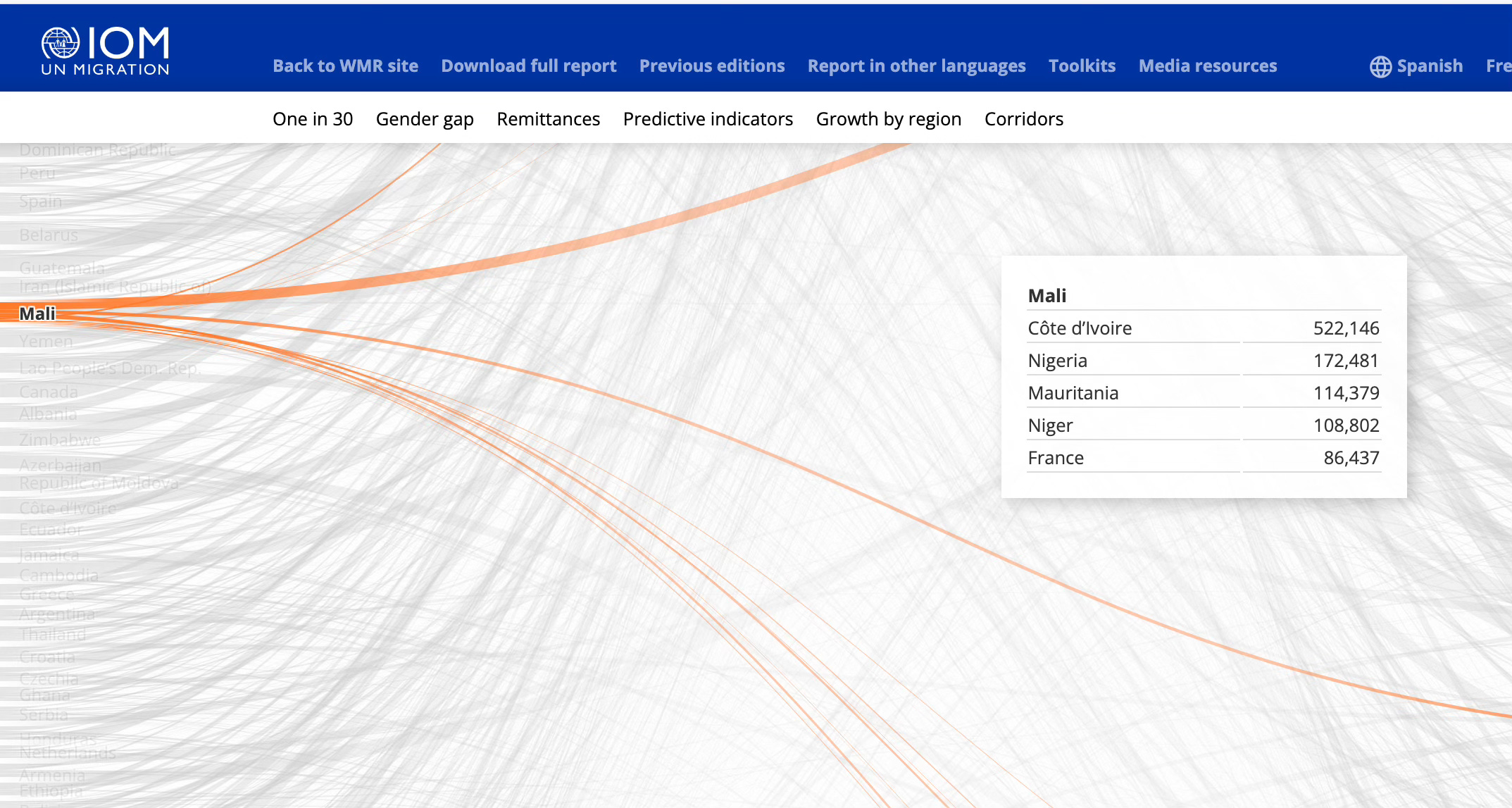Switch language to Spanish
The height and width of the screenshot is (808, 1512).
point(1429,66)
